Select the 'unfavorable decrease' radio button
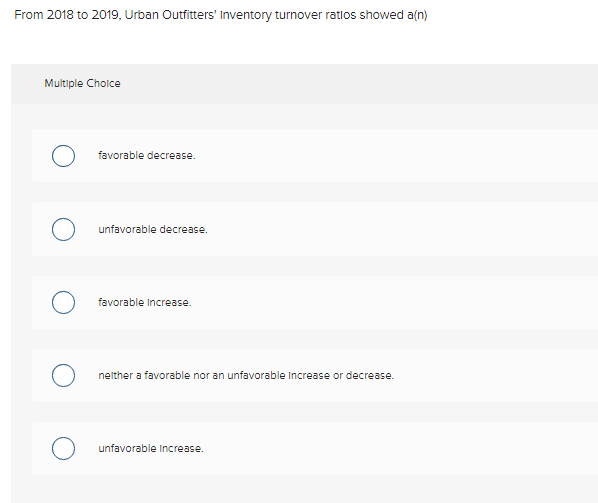598x503 pixels. point(63,229)
